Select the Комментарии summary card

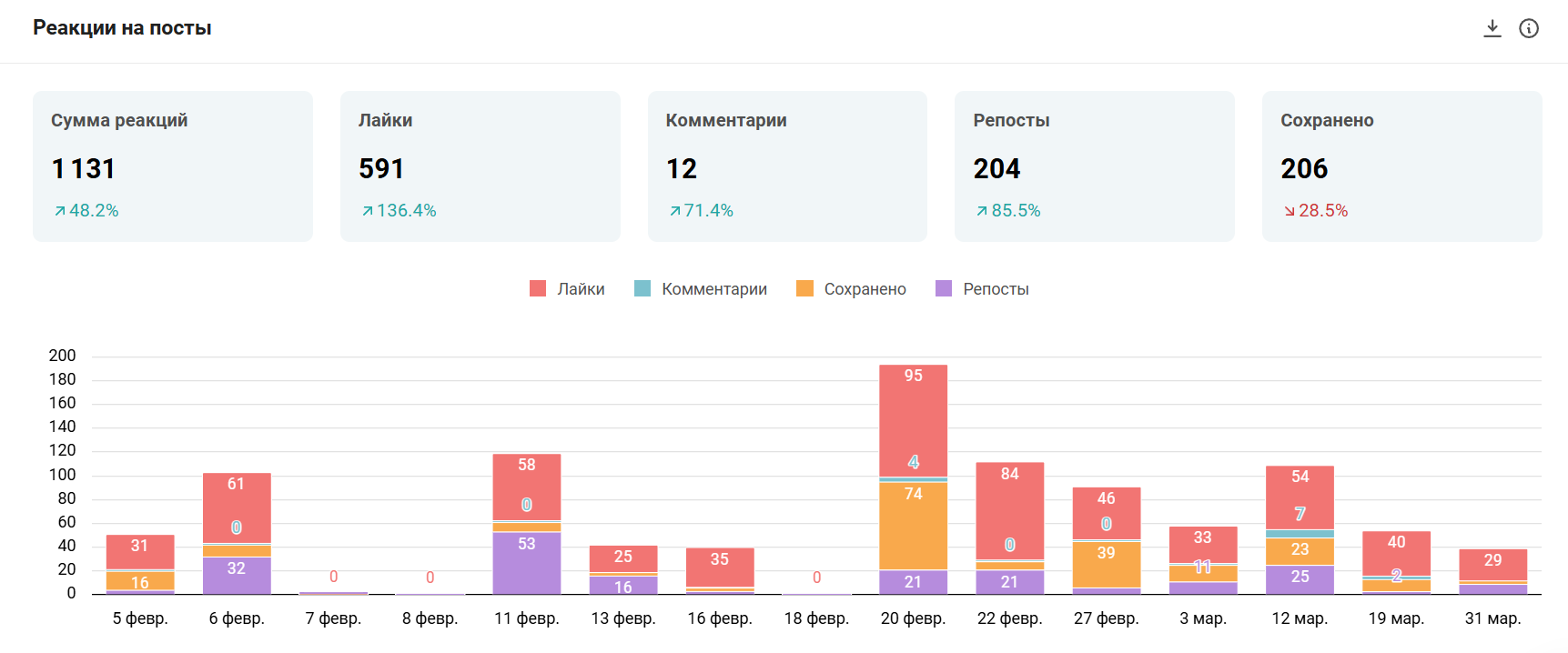pos(787,166)
